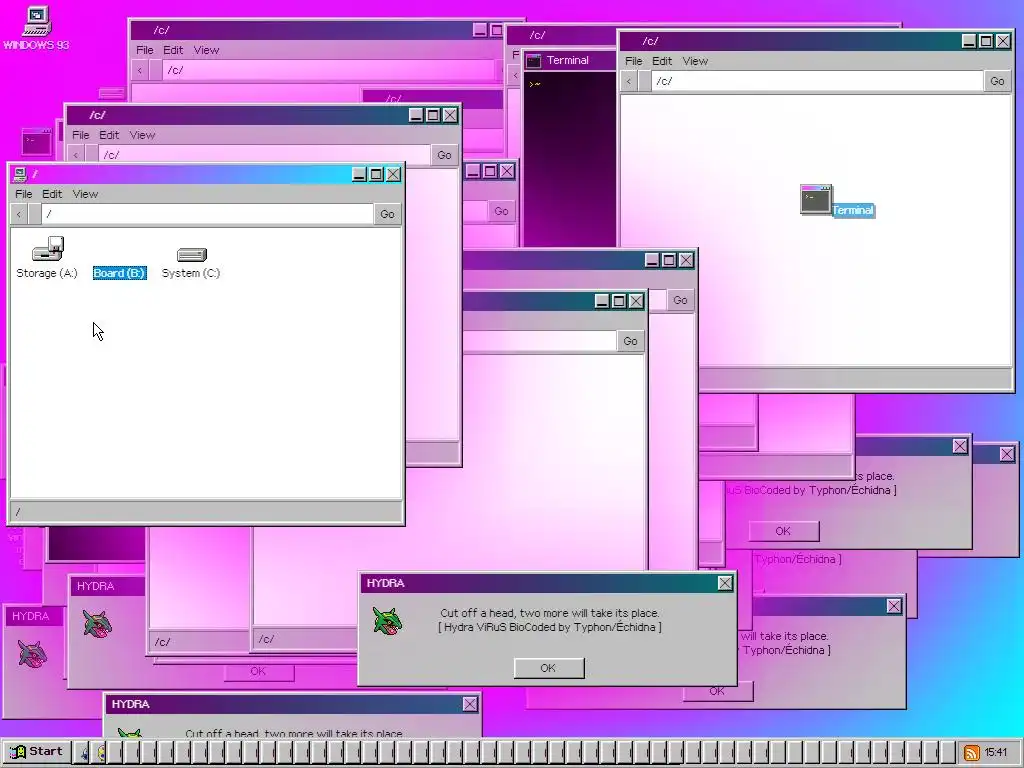The height and width of the screenshot is (768, 1024).
Task: Click the Go button in the '/' window
Action: tap(387, 214)
